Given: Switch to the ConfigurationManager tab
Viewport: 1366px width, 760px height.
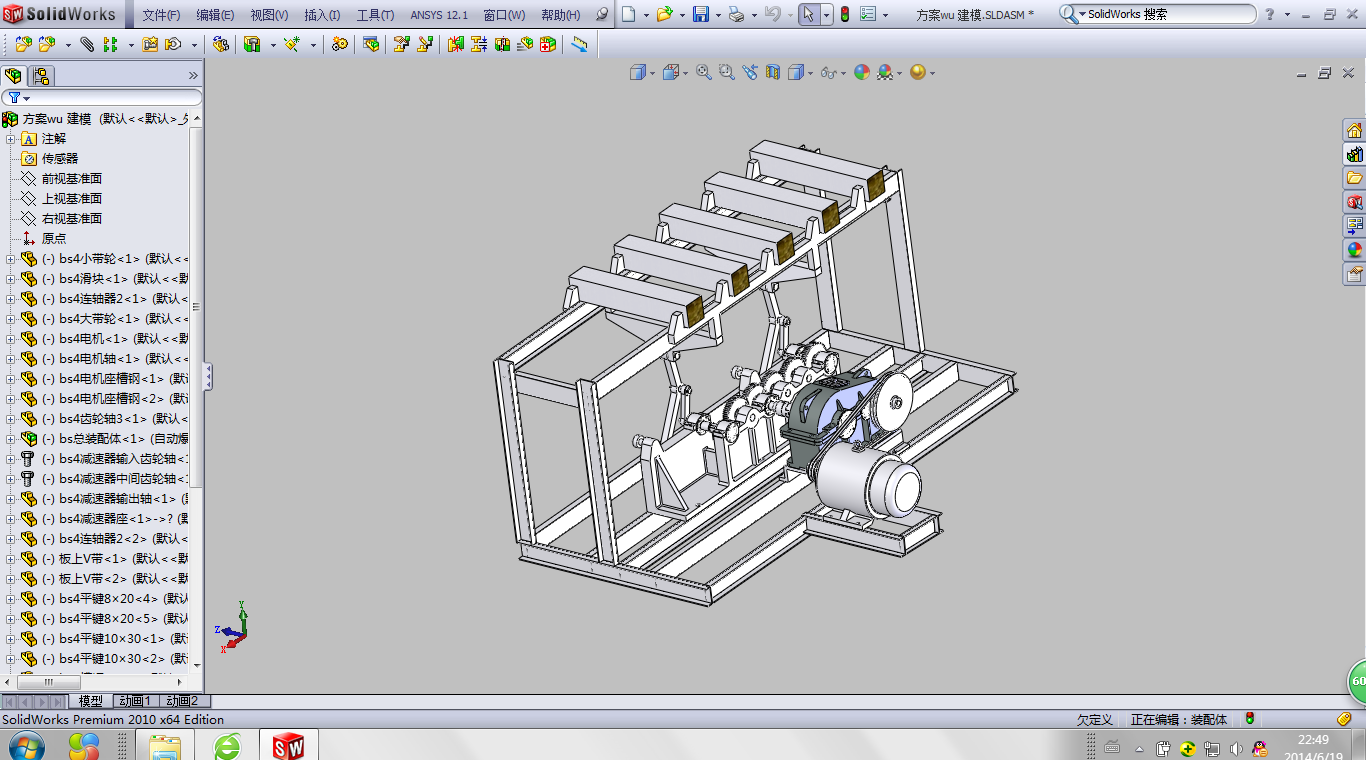Looking at the screenshot, I should pyautogui.click(x=41, y=76).
